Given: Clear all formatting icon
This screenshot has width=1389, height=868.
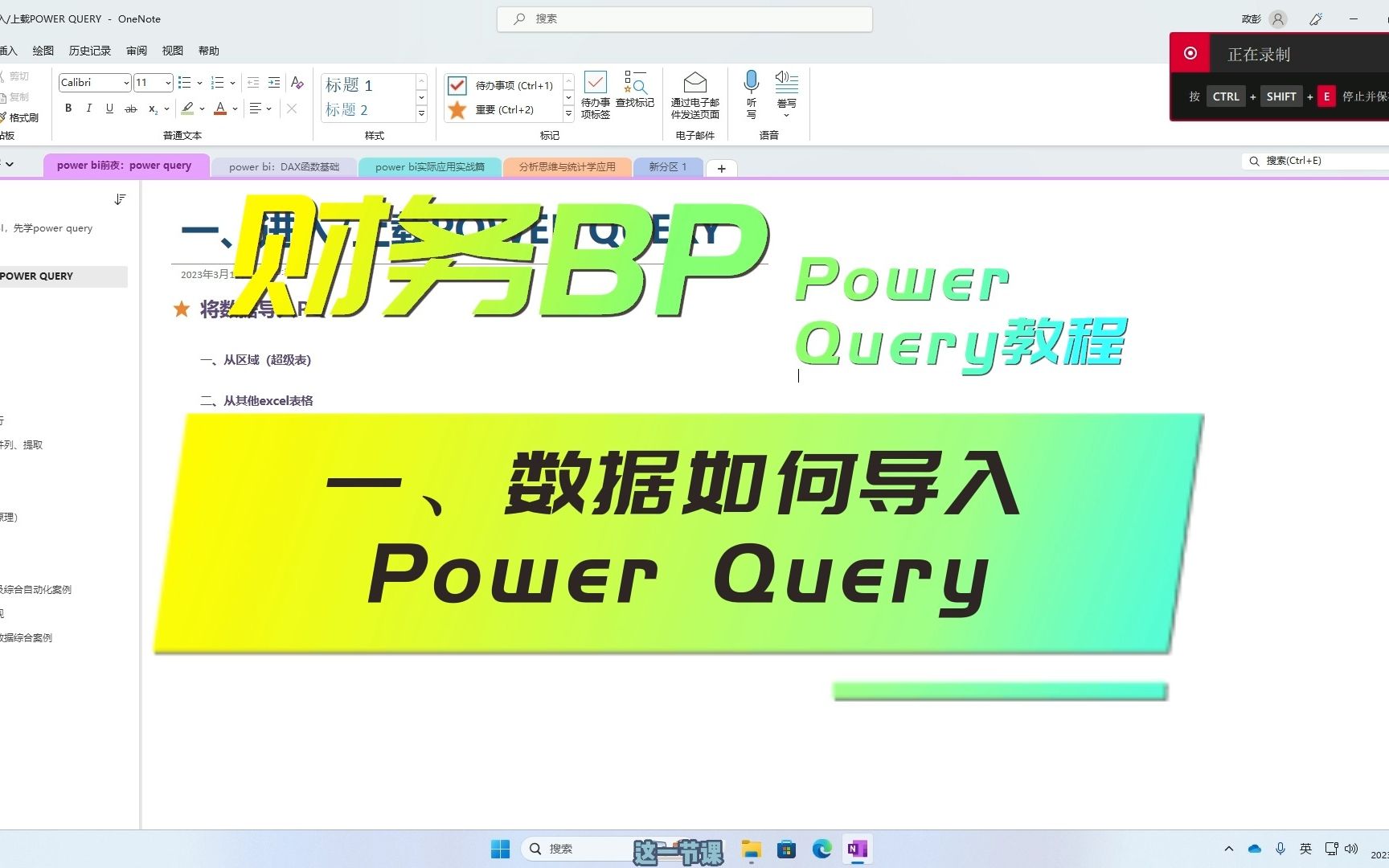Looking at the screenshot, I should (x=297, y=83).
